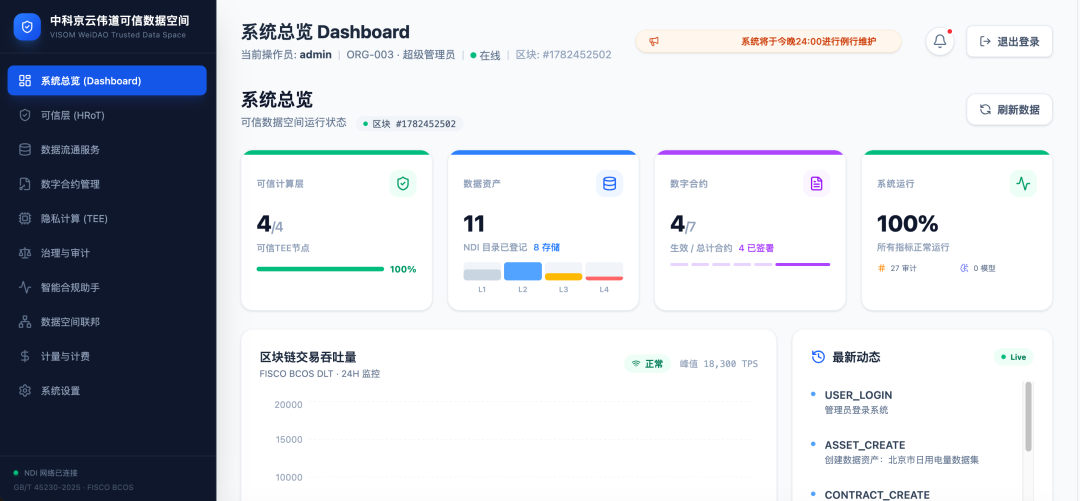1080x501 pixels.
Task: Click the maintenance announcement banner
Action: coord(768,41)
